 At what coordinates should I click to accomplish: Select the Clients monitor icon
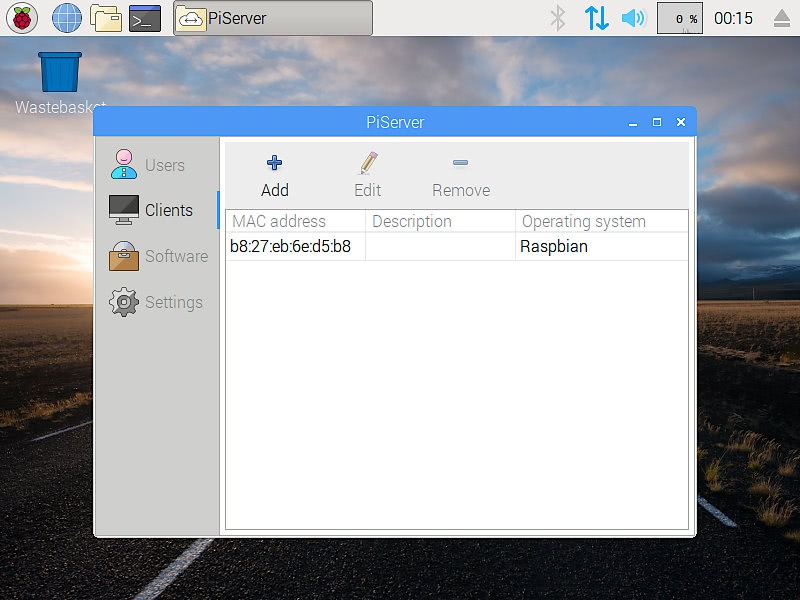coord(124,210)
